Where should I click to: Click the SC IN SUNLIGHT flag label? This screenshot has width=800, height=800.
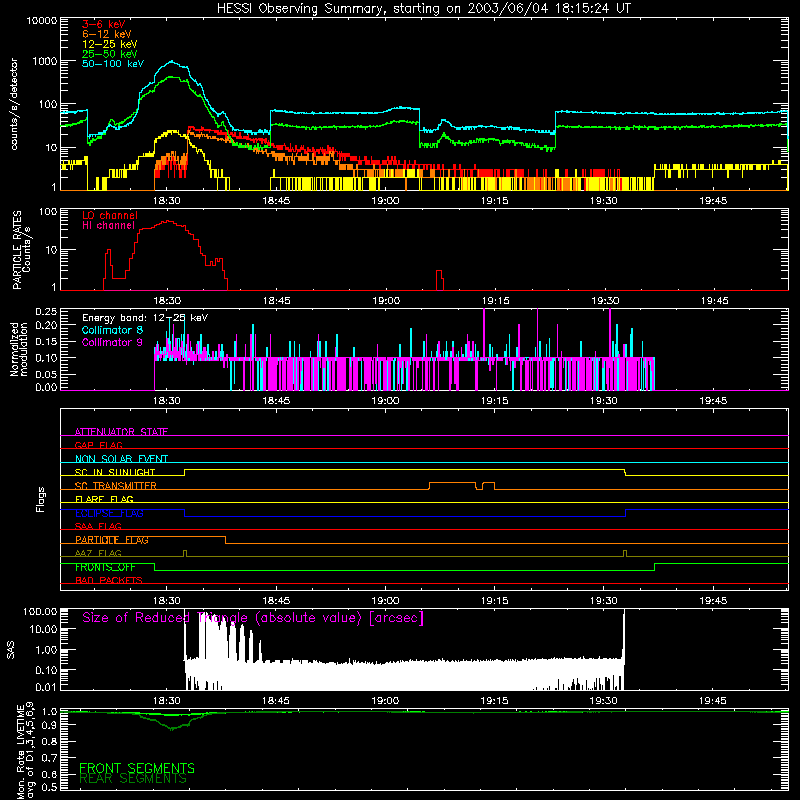115,472
